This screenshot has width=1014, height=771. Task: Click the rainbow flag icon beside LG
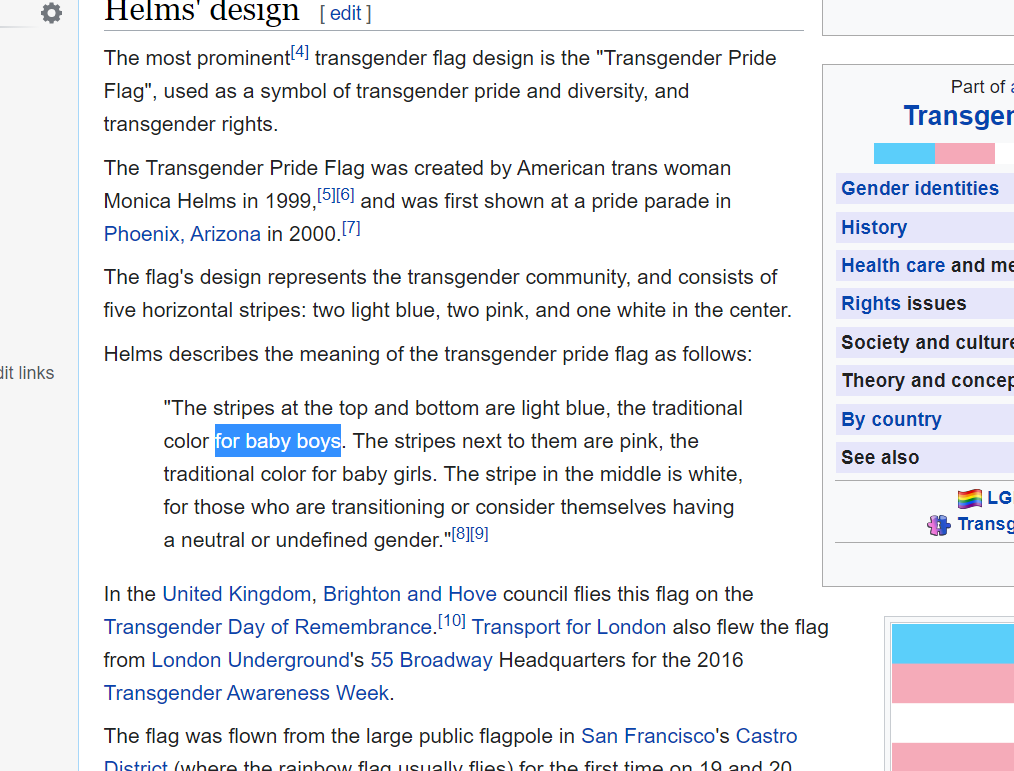pos(969,499)
